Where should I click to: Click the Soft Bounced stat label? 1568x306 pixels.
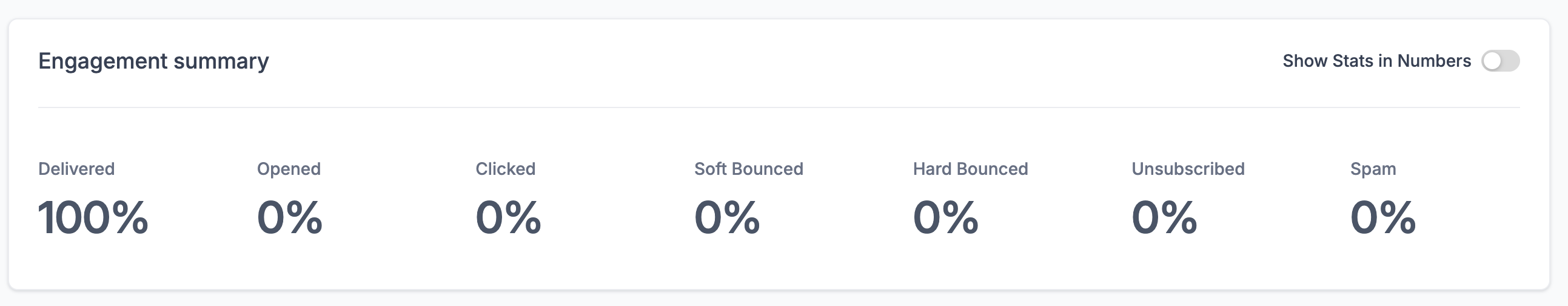pos(749,169)
